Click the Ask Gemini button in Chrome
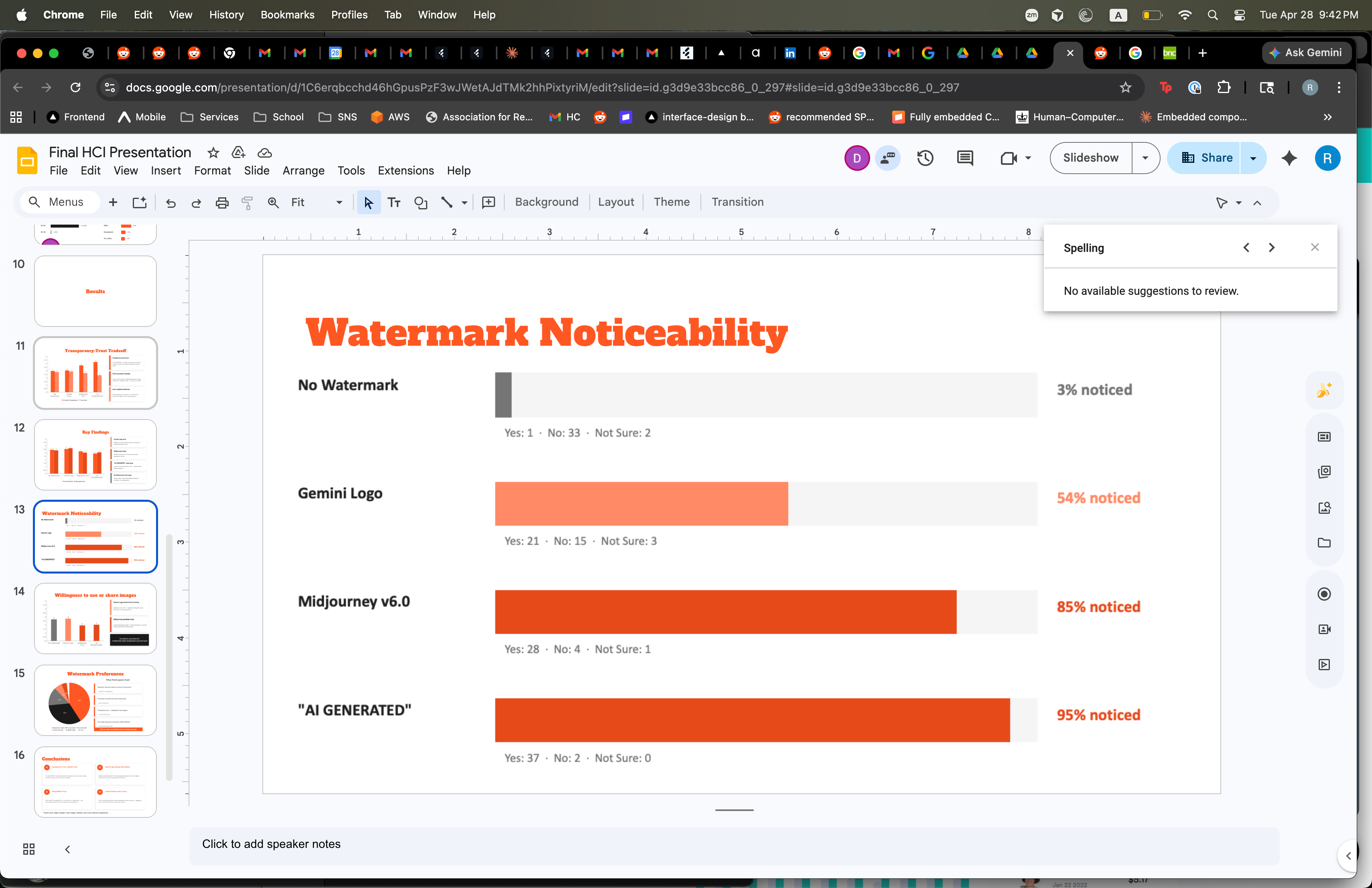Screen dimensions: 1372x888 [x=1306, y=53]
